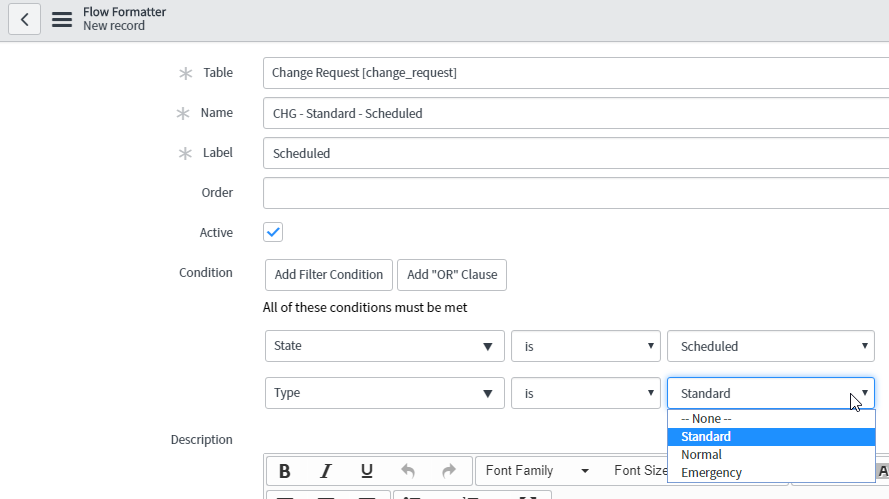This screenshot has width=889, height=499.
Task: Click the Label text field
Action: [575, 153]
